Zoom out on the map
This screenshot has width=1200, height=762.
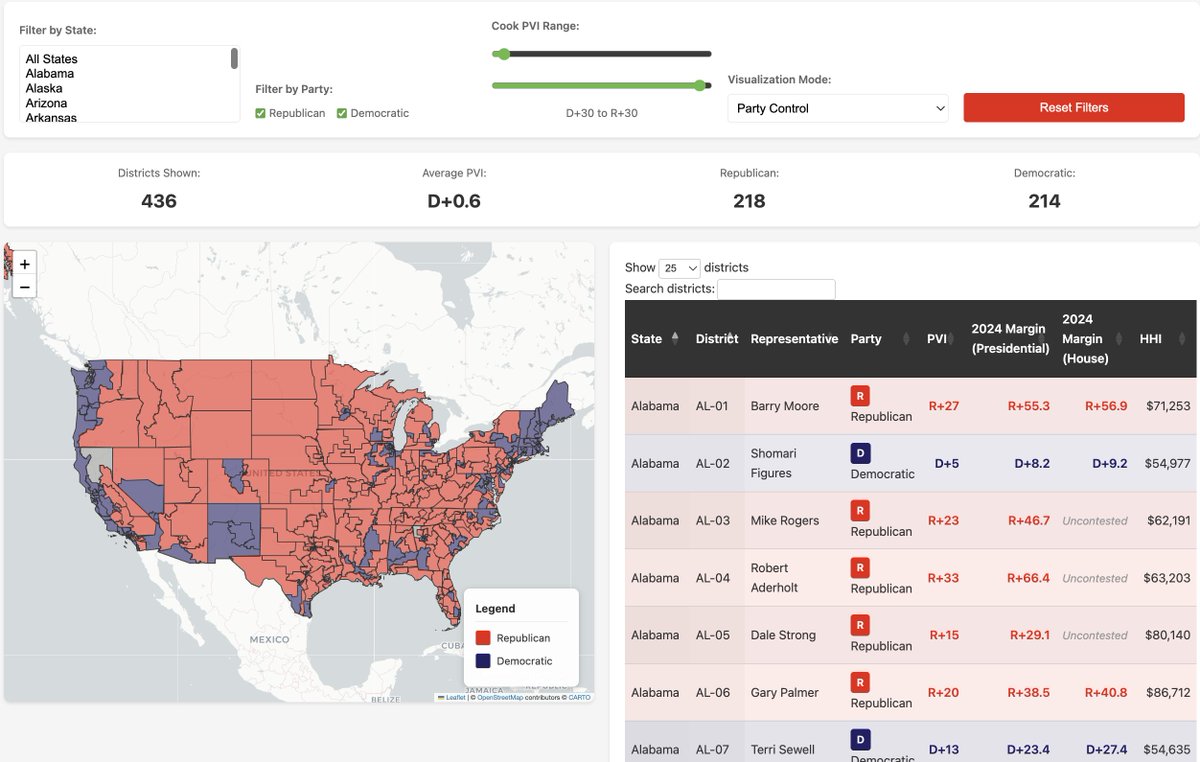click(x=25, y=288)
